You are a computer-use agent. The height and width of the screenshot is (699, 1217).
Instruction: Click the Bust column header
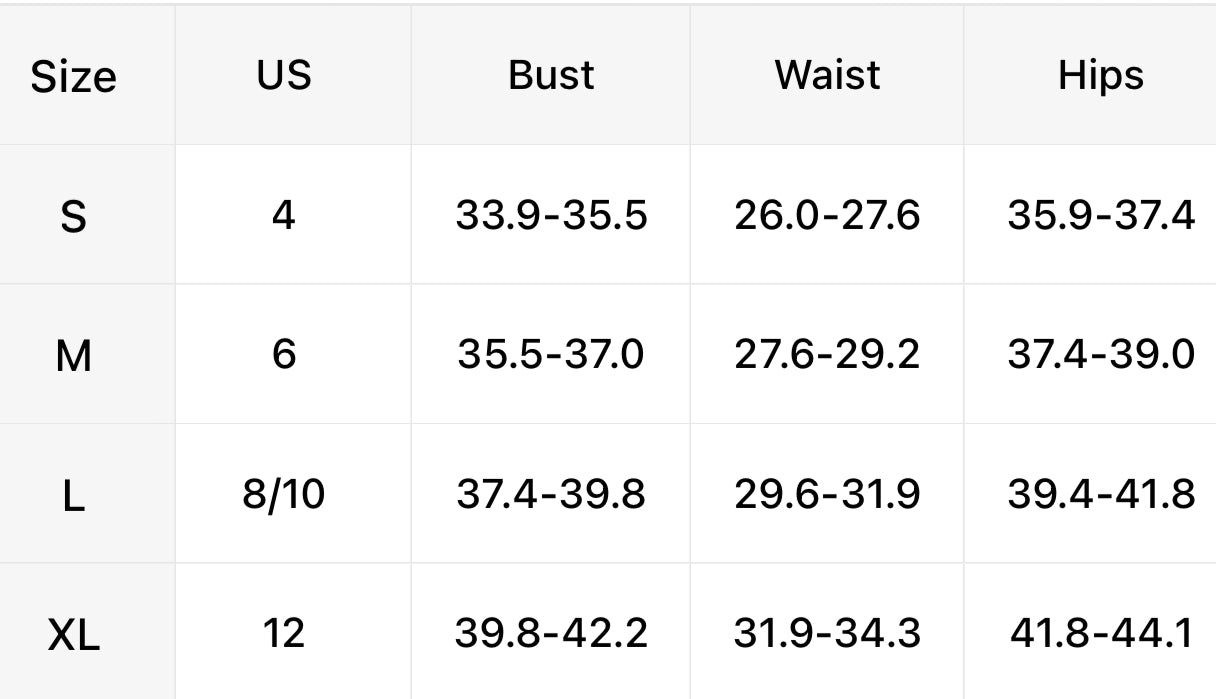(551, 75)
